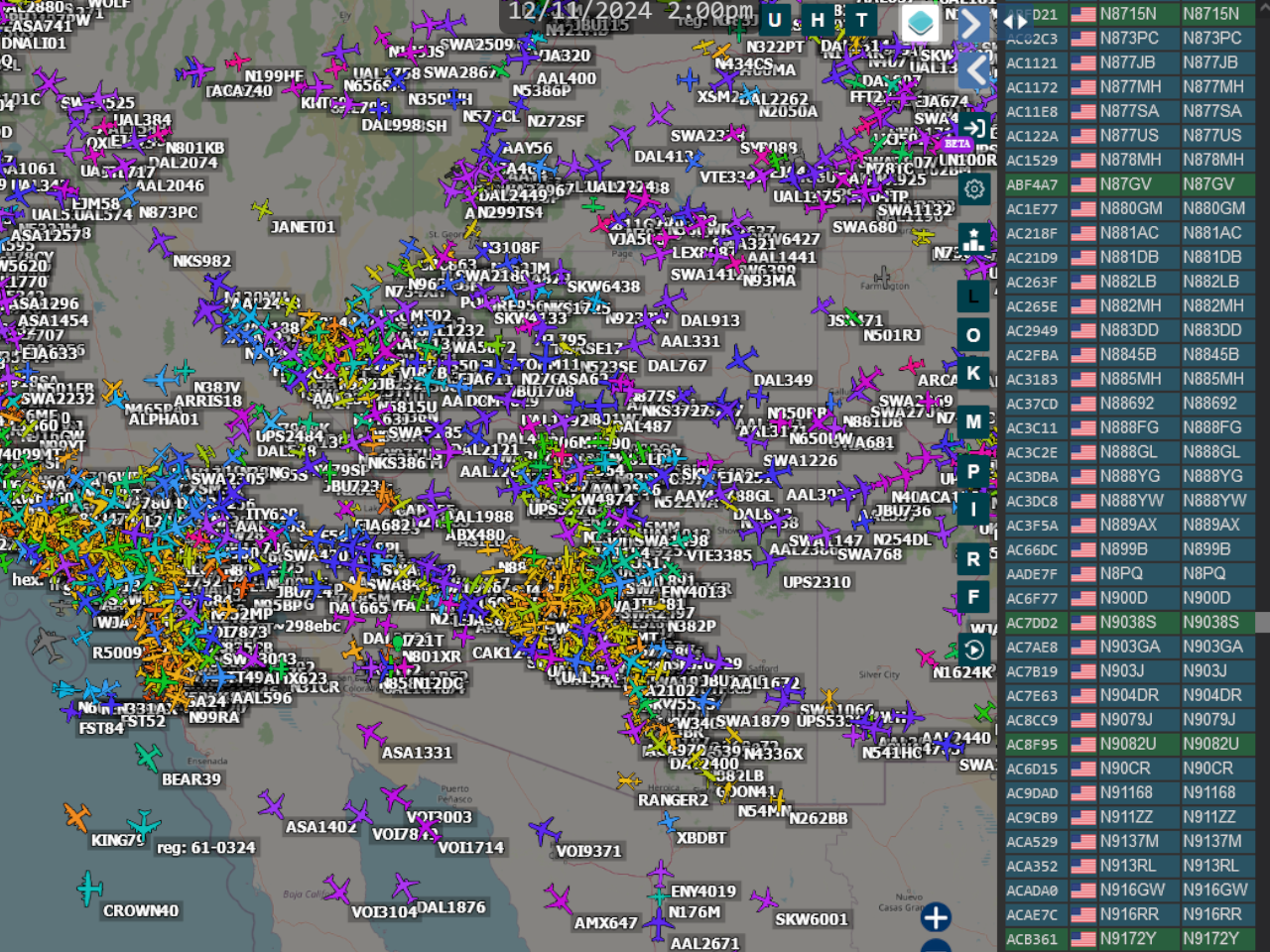Viewport: 1270px width, 952px height.
Task: Select table row with hex AC2949
Action: pyautogui.click(x=1130, y=330)
